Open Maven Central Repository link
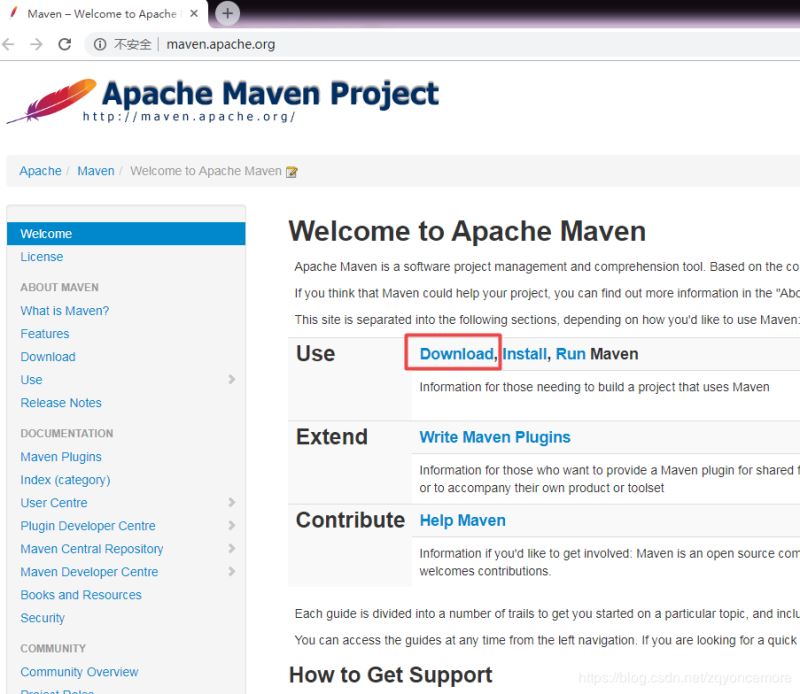This screenshot has width=800, height=694. coord(92,549)
